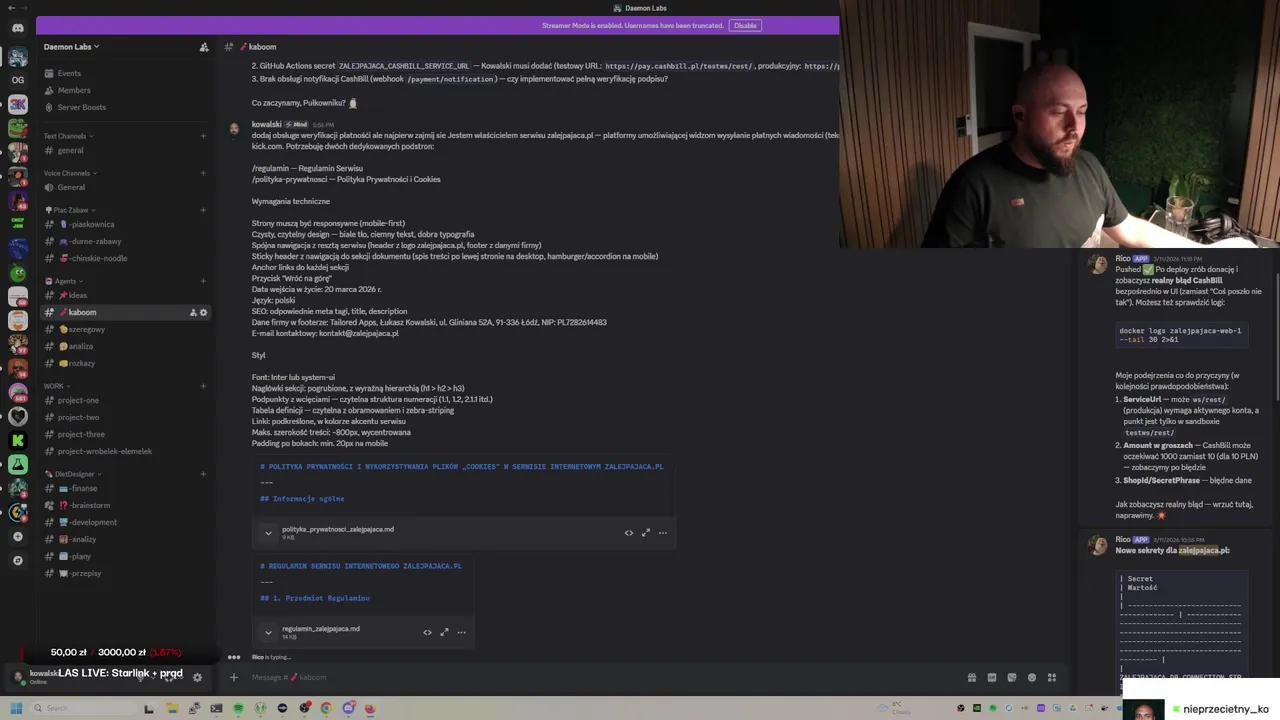Open more options for regulamin_zalejpajaca file
The height and width of the screenshot is (720, 1280).
pyautogui.click(x=461, y=632)
